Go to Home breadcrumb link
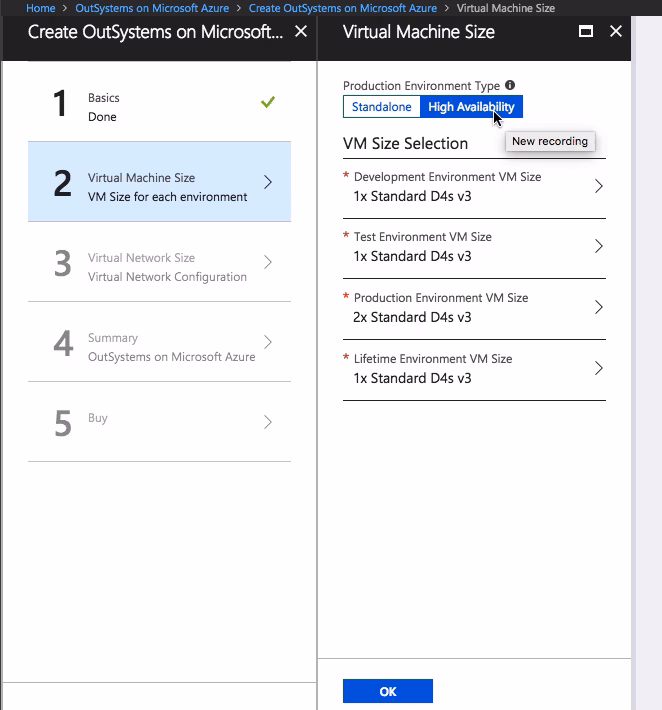Image resolution: width=662 pixels, height=710 pixels. click(x=40, y=8)
